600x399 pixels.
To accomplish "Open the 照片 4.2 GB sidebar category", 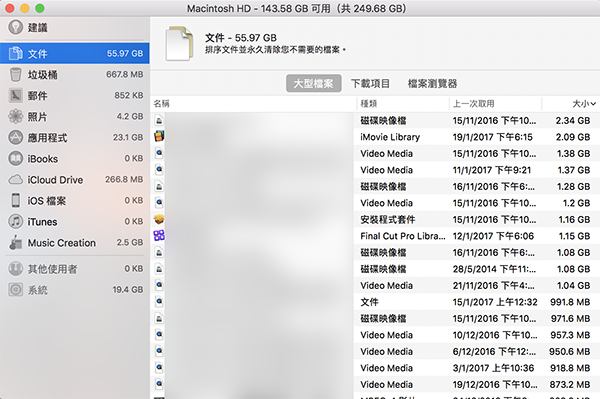I will [75, 116].
